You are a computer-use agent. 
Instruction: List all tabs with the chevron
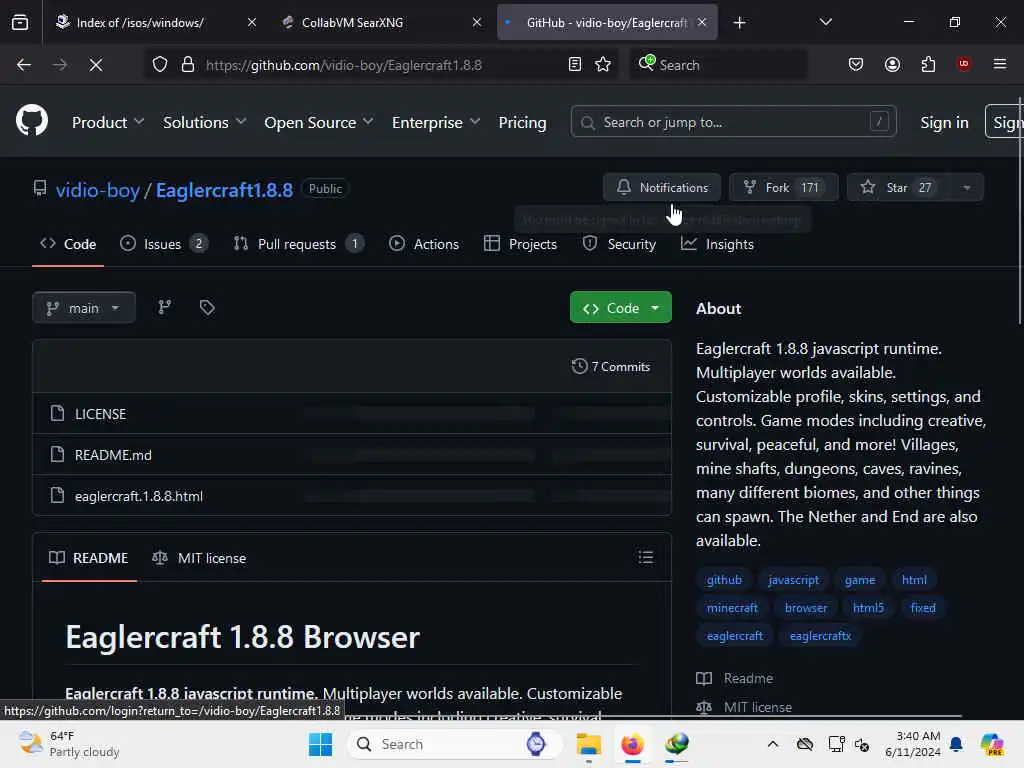(825, 23)
